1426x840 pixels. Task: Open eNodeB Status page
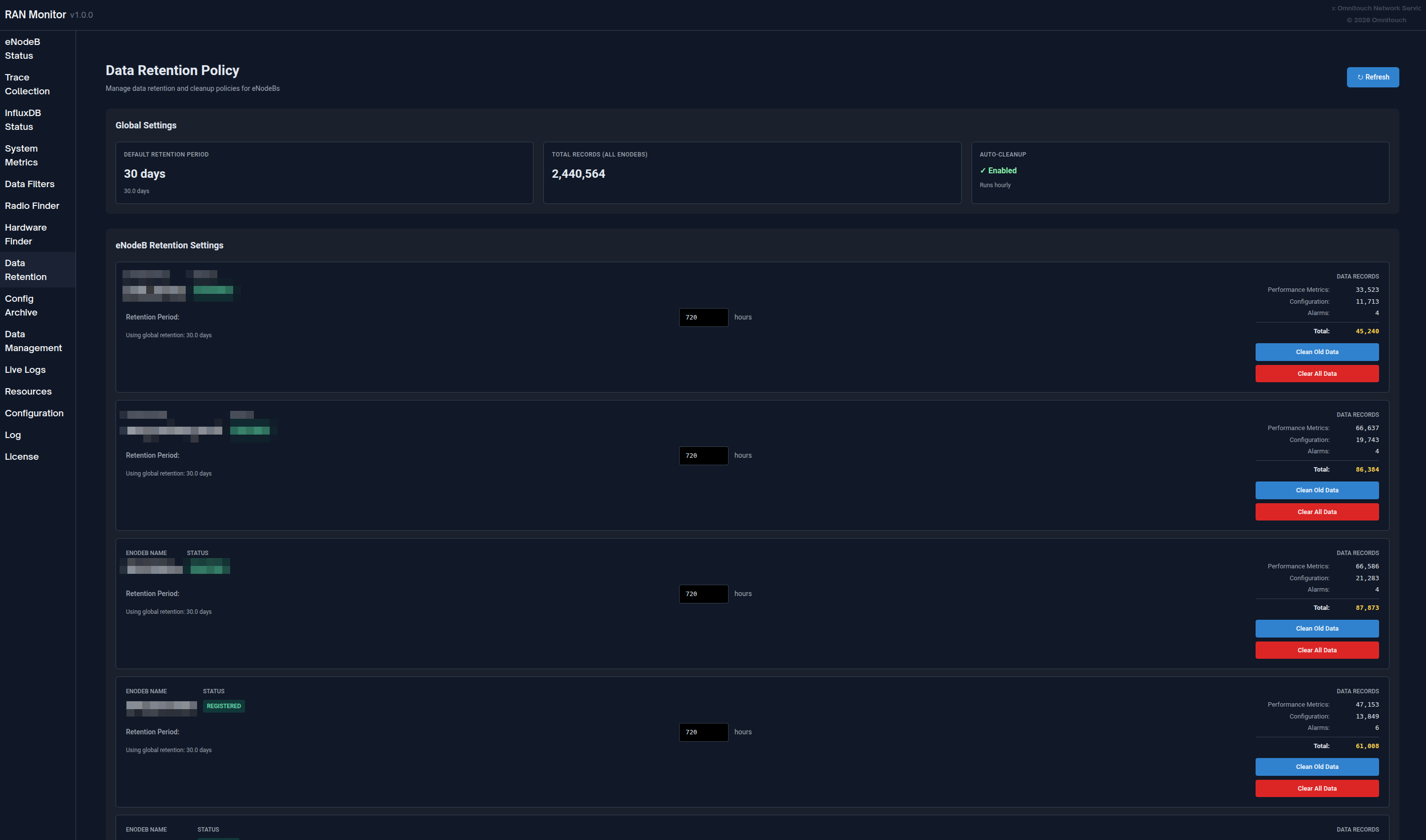[x=23, y=49]
